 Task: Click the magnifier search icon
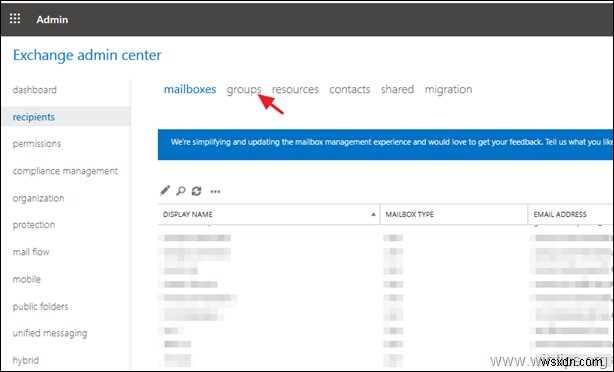[x=181, y=191]
